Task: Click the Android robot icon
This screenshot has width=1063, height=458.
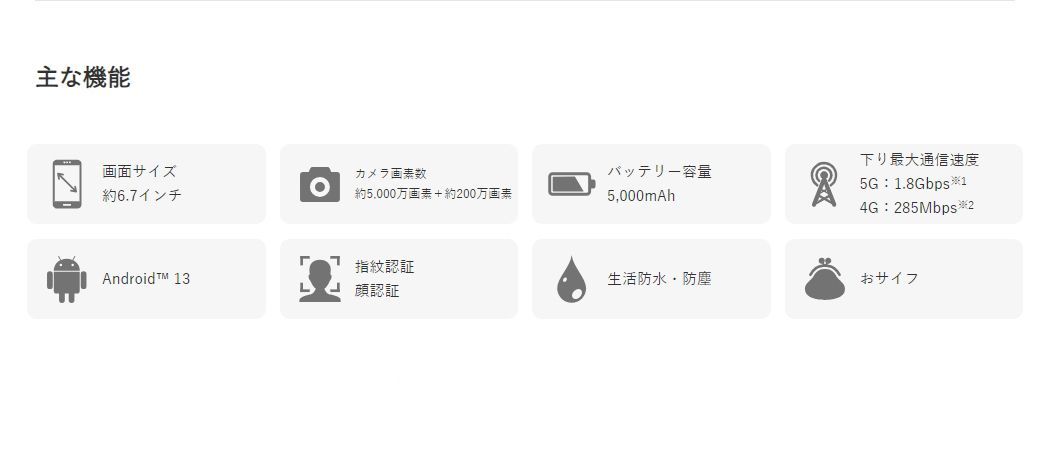Action: coord(66,279)
